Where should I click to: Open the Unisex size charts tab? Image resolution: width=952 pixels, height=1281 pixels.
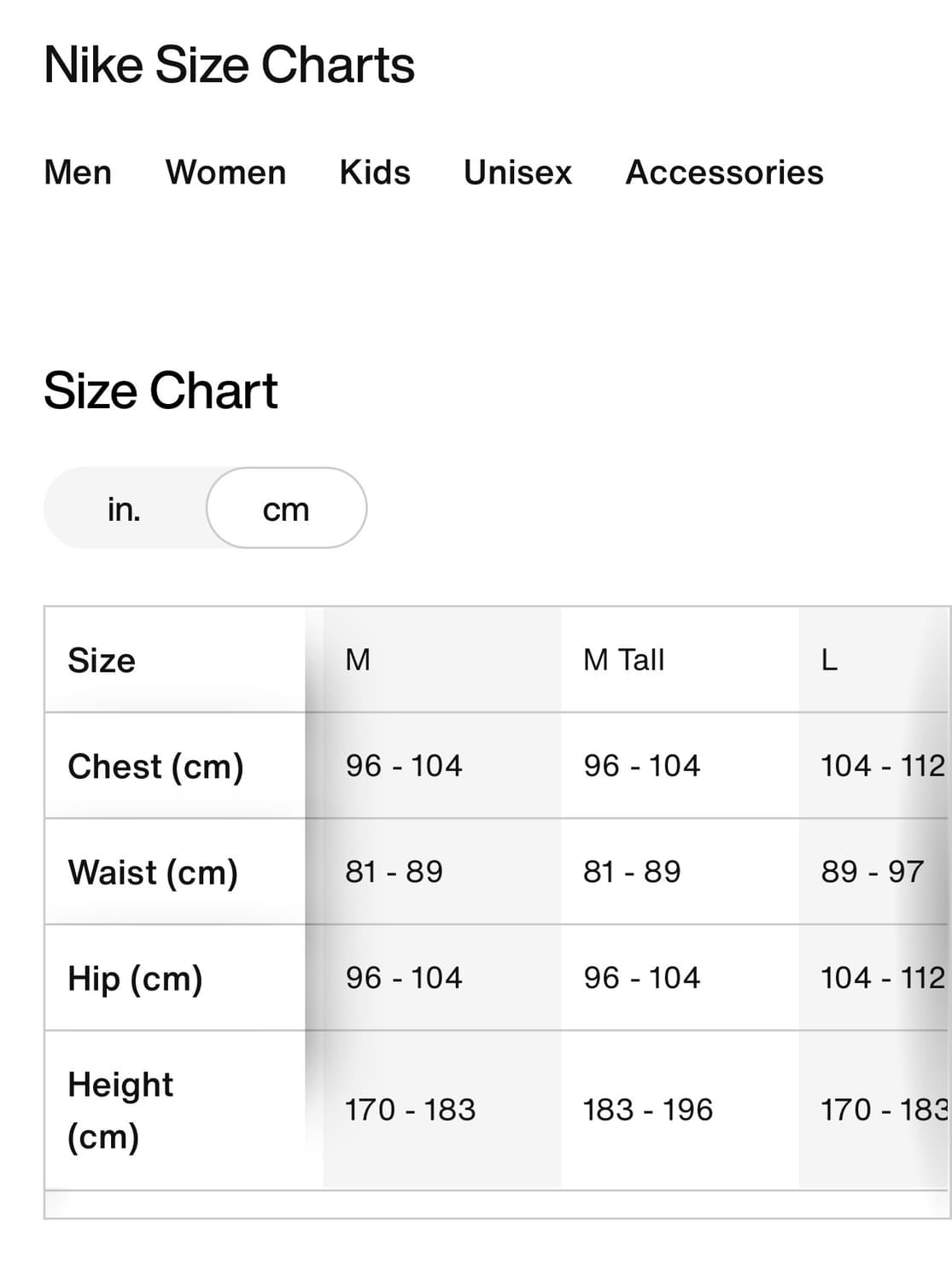517,173
